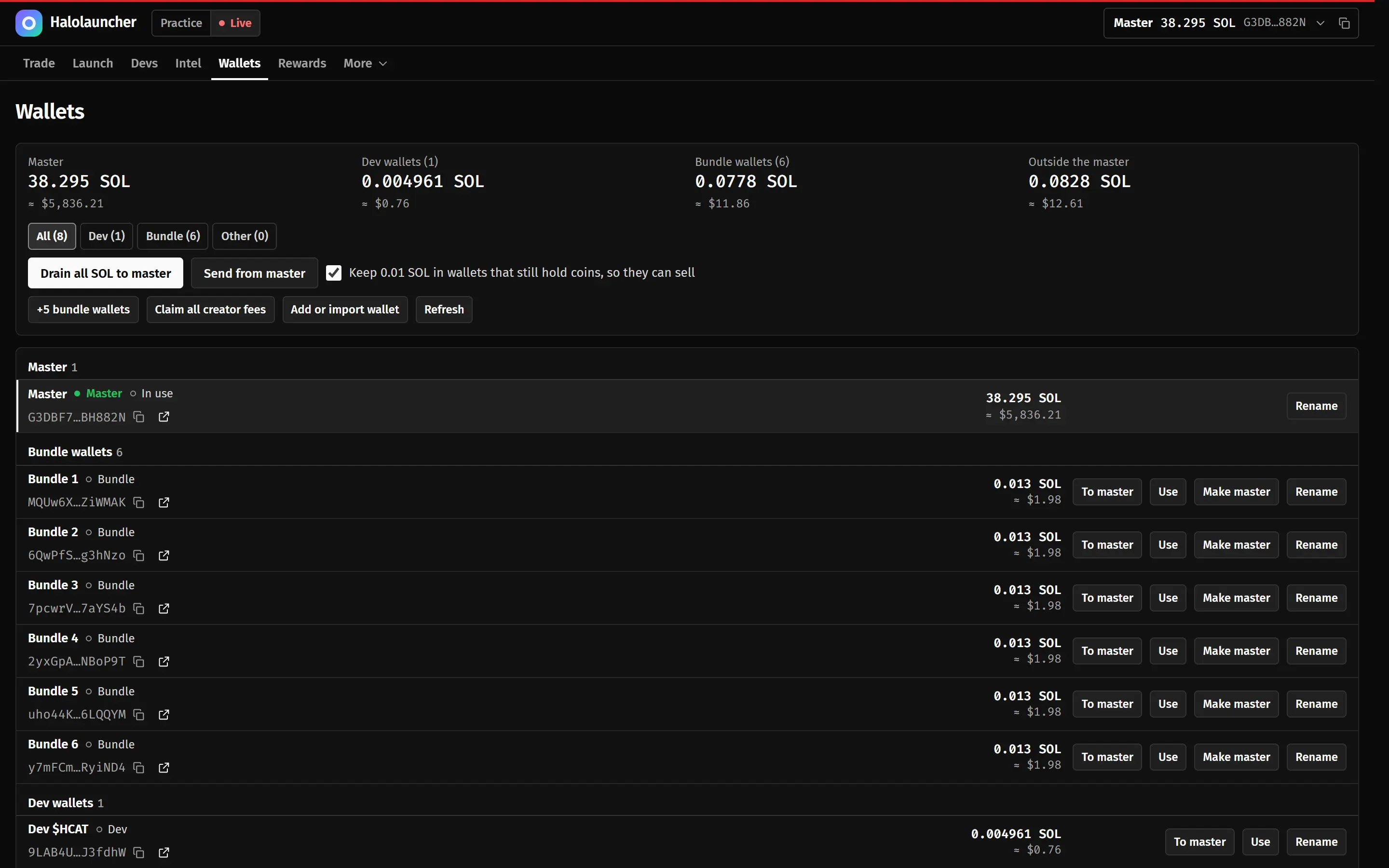Image resolution: width=1389 pixels, height=868 pixels.
Task: Open Bundle 1 in external explorer
Action: (163, 502)
